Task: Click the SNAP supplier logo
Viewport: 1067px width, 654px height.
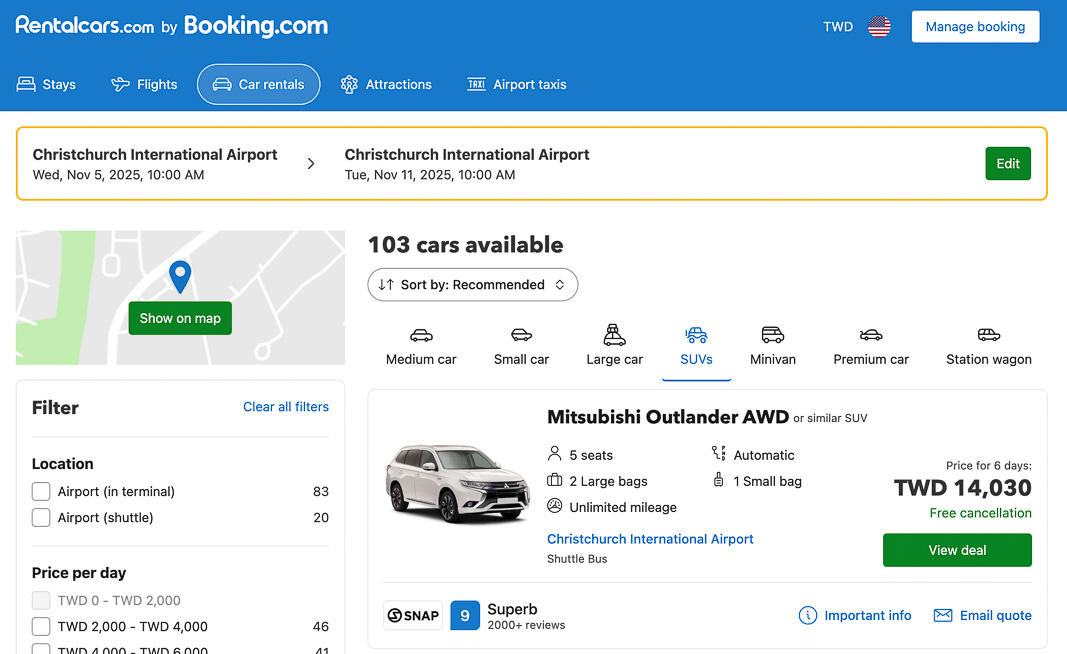Action: click(x=413, y=615)
